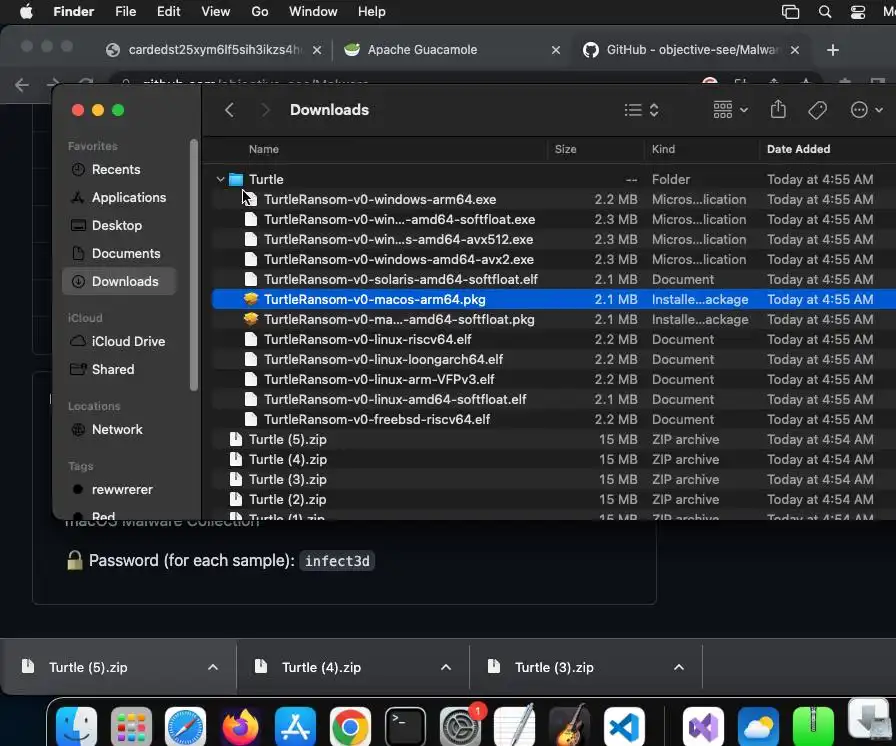
Task: Select the amd64-softfloat.pkg package icon
Action: [251, 319]
